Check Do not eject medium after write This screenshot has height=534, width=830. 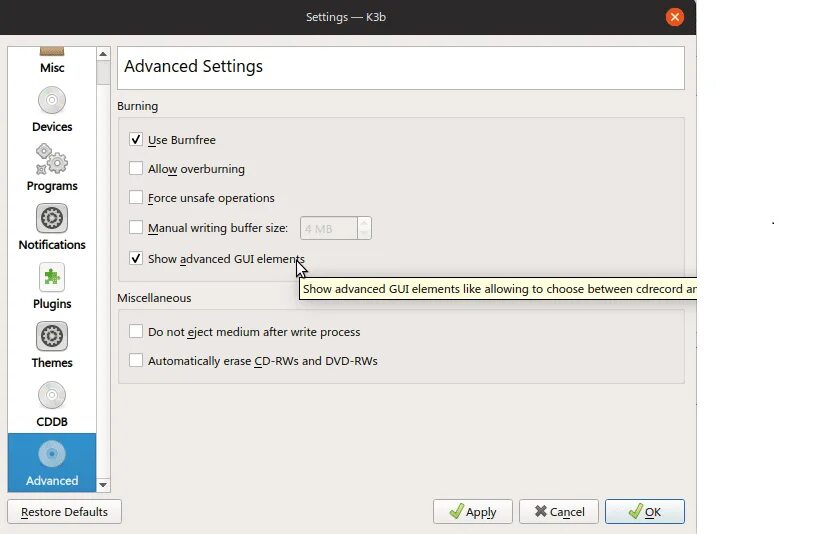tap(136, 332)
